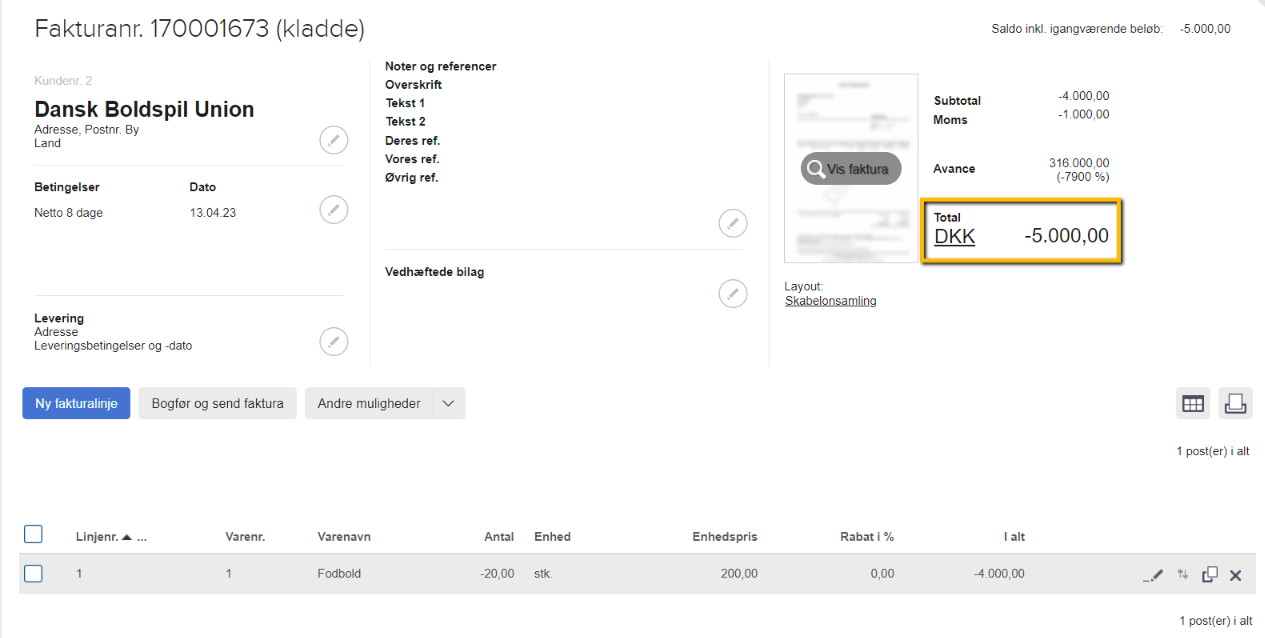The image size is (1265, 638).
Task: Edit customer Dansk Boldspil Union details
Action: click(x=333, y=140)
